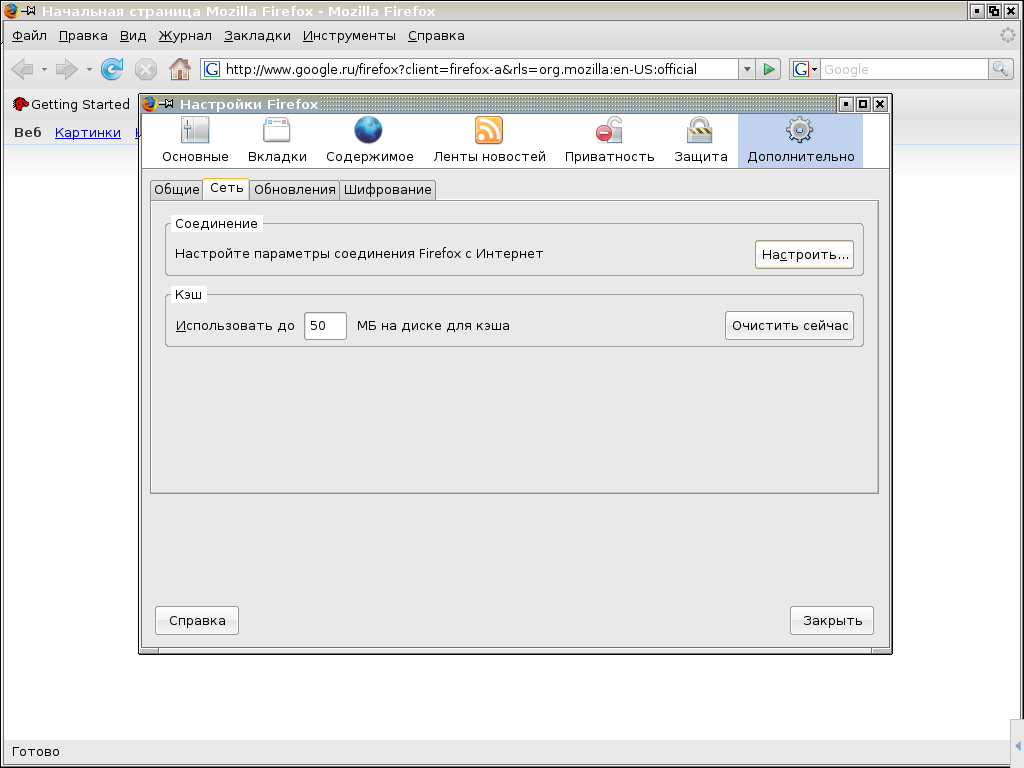Viewport: 1024px width, 768px height.
Task: Open the Защита settings category
Action: pos(700,140)
